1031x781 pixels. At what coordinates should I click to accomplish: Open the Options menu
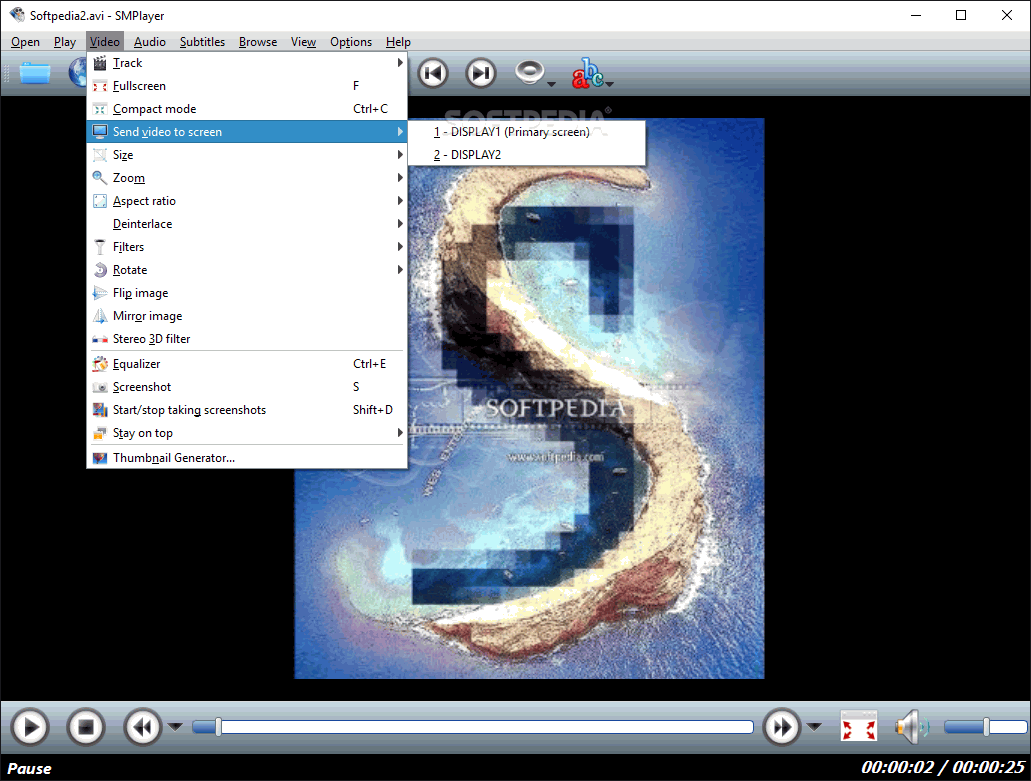point(351,42)
